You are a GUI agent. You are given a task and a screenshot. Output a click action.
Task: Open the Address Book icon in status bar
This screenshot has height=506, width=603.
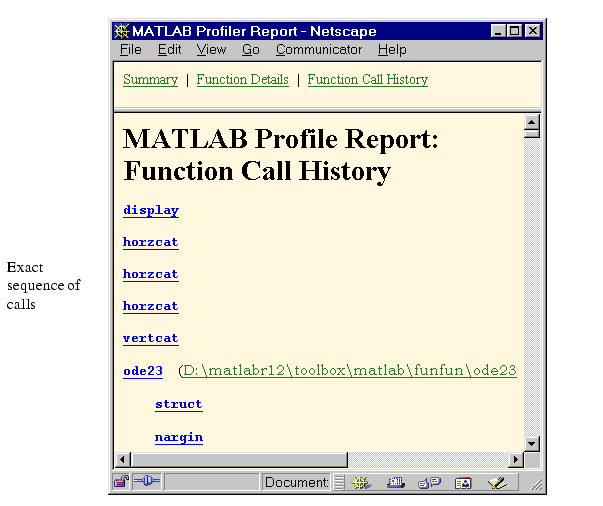[463, 483]
